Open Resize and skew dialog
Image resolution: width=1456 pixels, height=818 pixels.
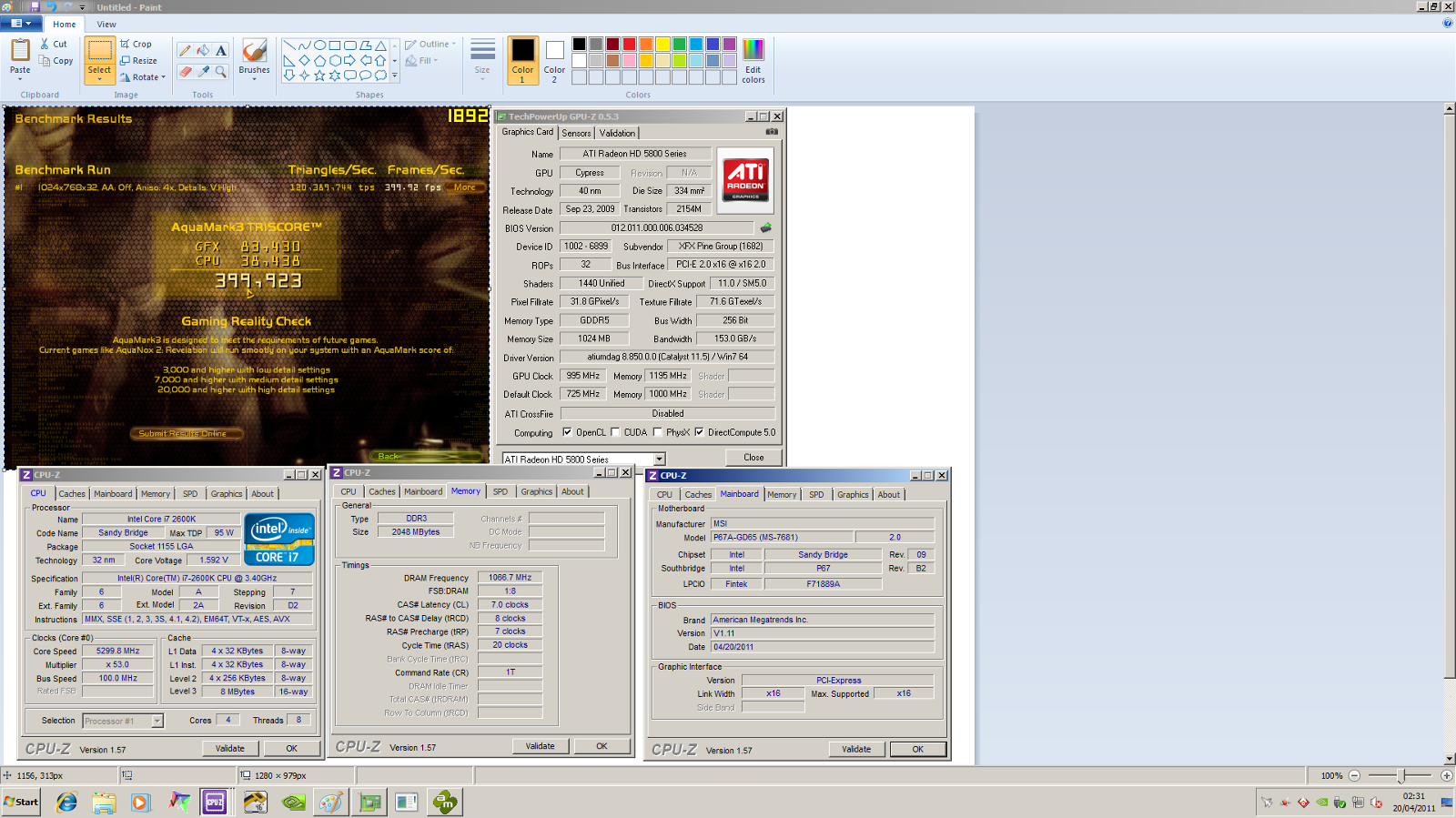tap(138, 61)
